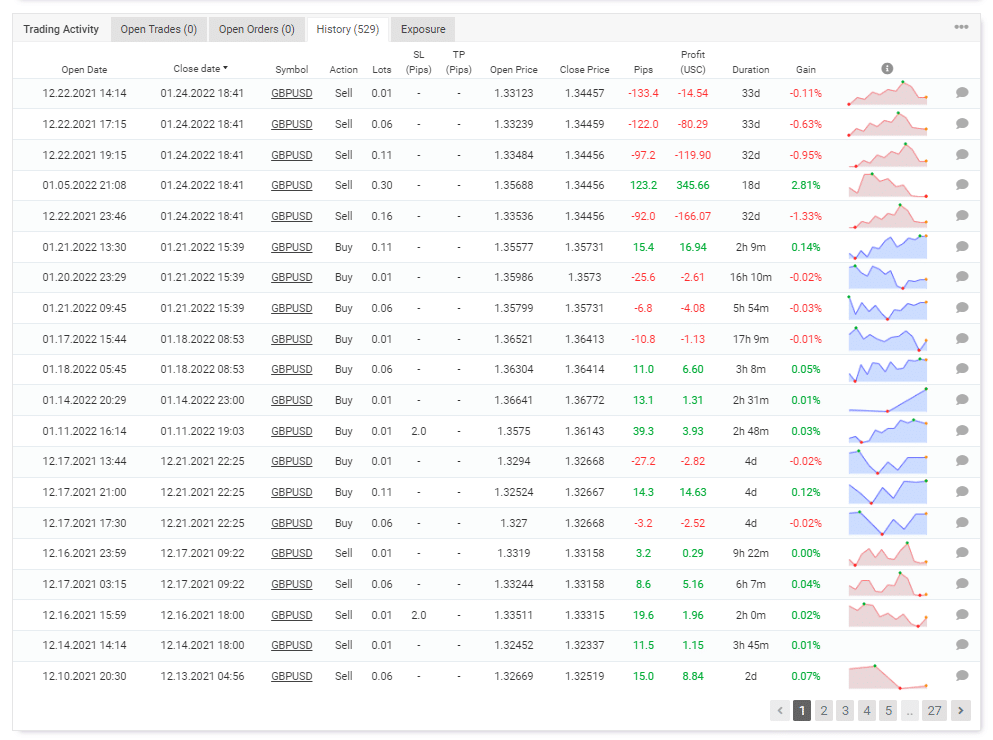
Task: Go to the next history page arrow
Action: pyautogui.click(x=961, y=711)
